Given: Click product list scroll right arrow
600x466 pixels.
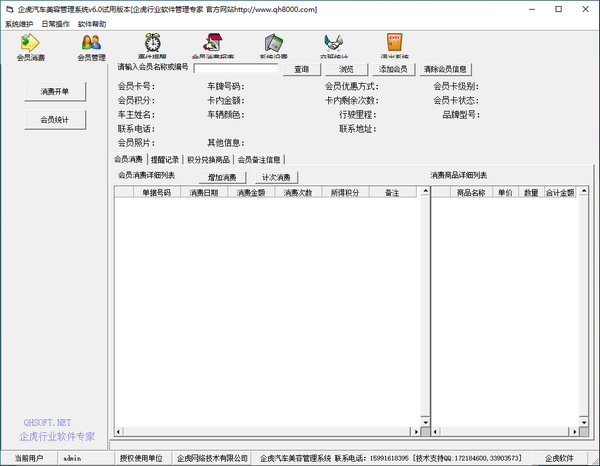Looking at the screenshot, I should pyautogui.click(x=575, y=432).
